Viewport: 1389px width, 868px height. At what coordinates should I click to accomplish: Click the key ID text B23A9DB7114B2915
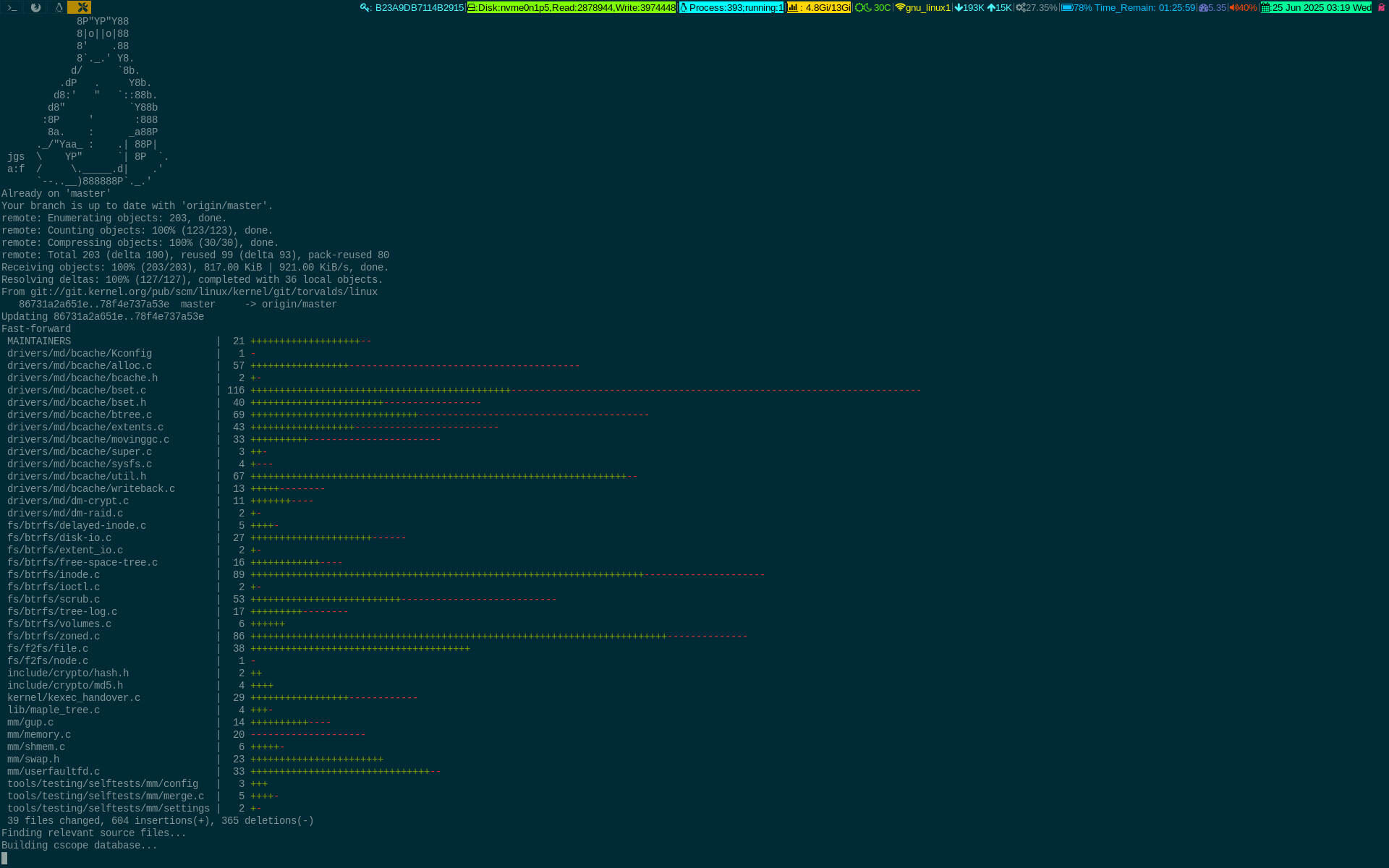[x=419, y=8]
